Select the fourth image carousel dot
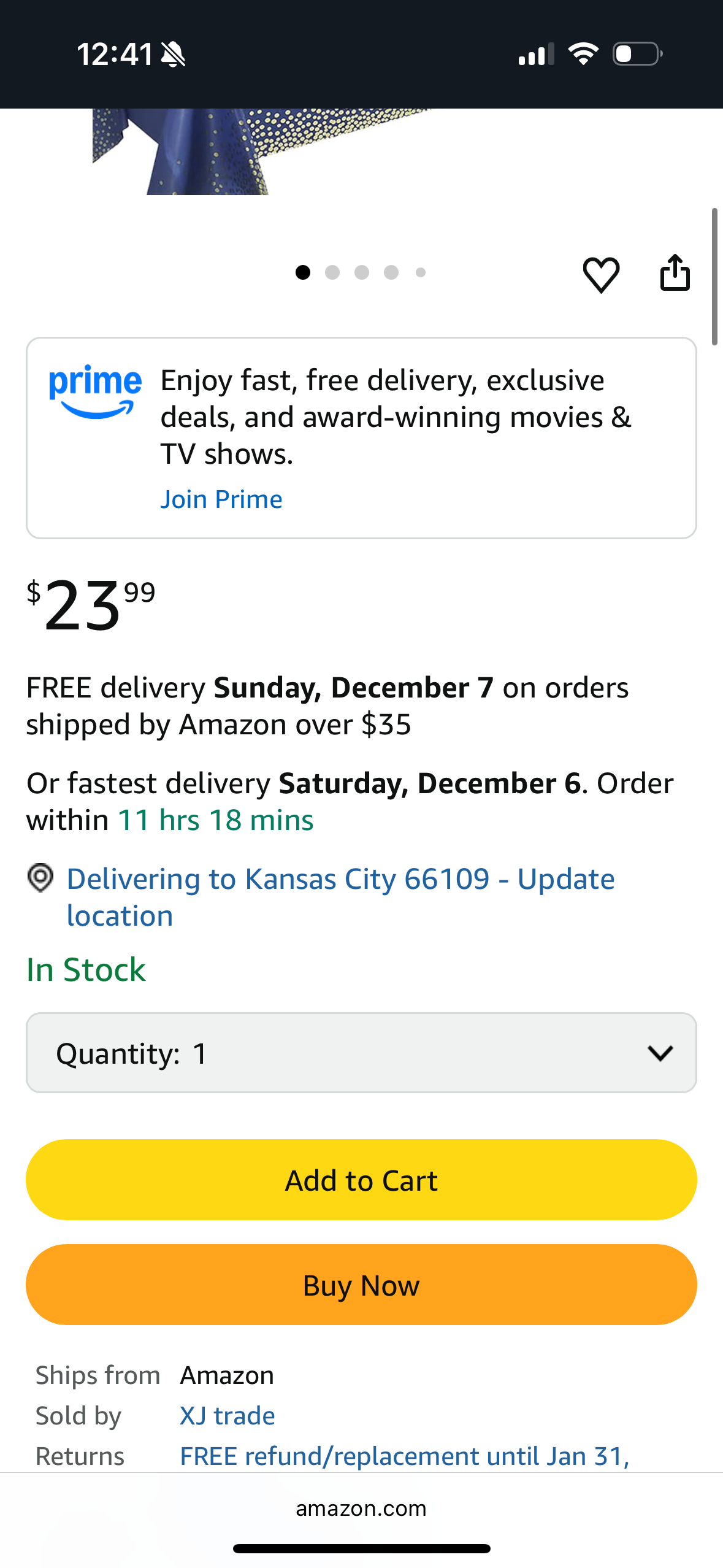Viewport: 723px width, 1568px height. coord(391,272)
